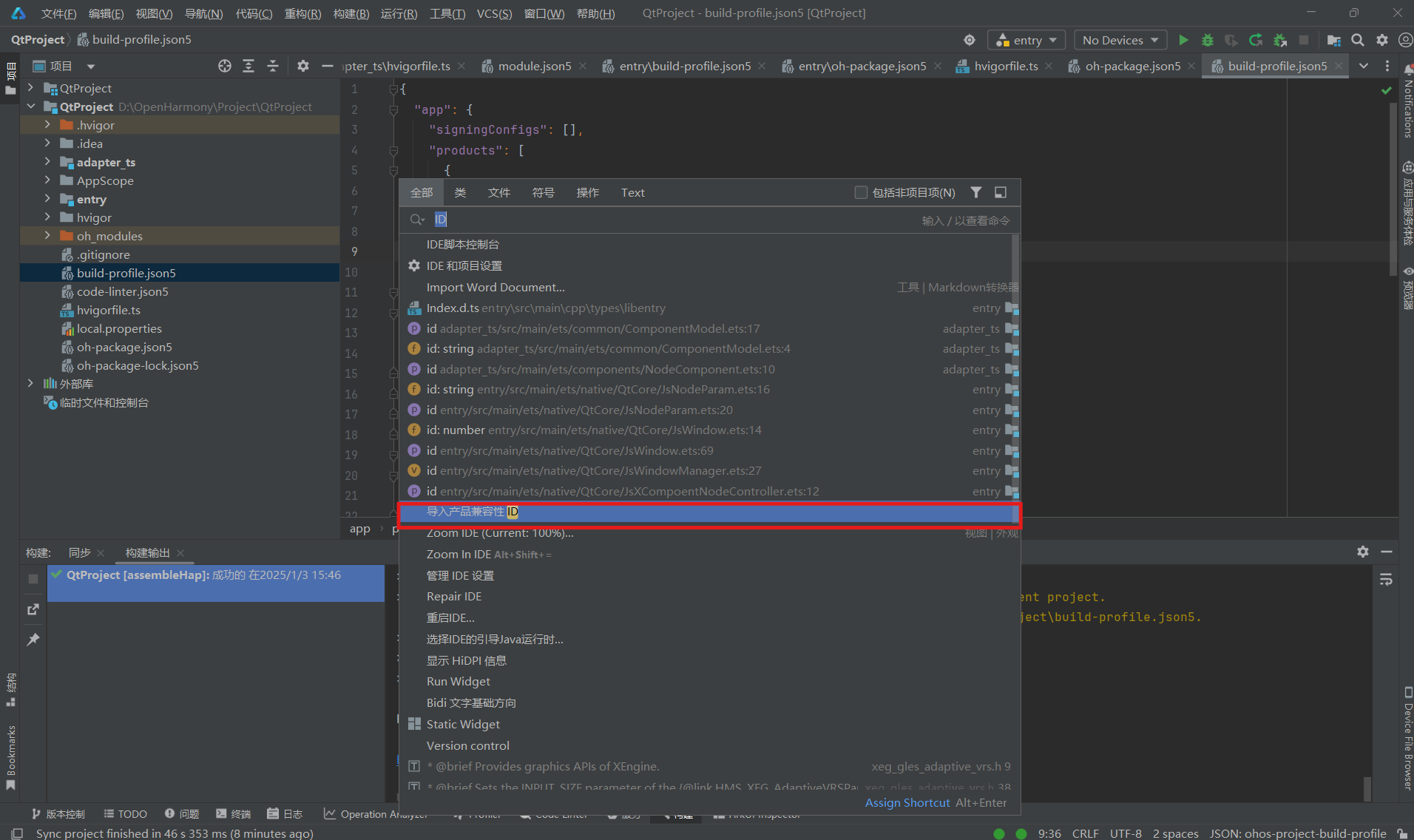
Task: Close the module.json5 editor tab
Action: (x=583, y=66)
